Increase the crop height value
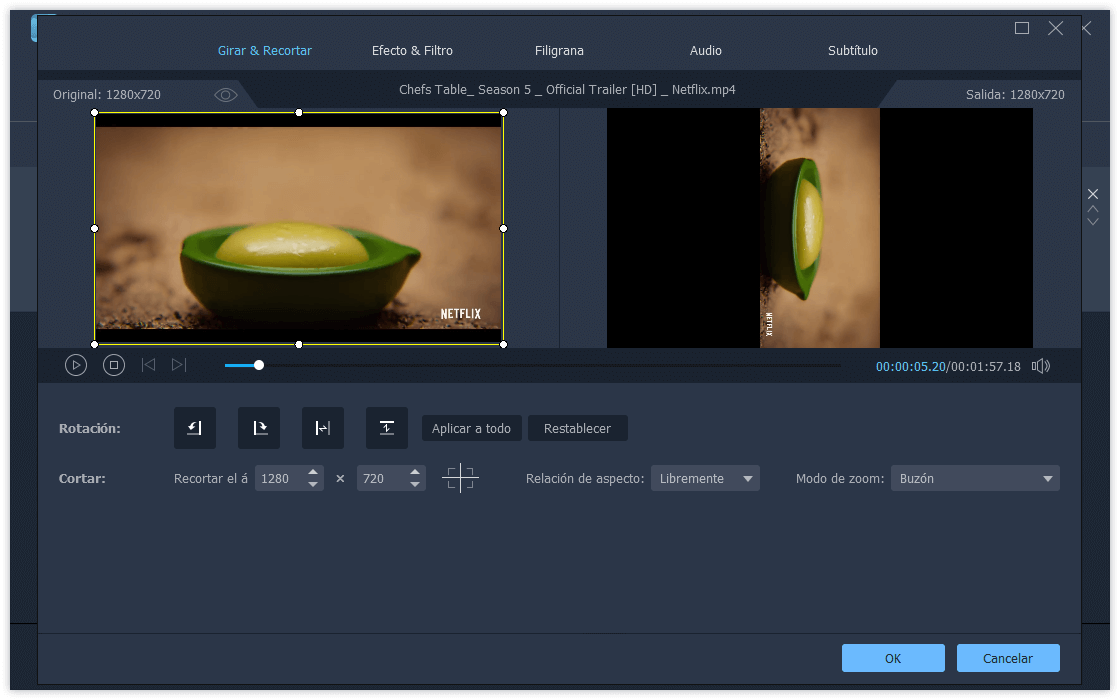 click(x=415, y=472)
